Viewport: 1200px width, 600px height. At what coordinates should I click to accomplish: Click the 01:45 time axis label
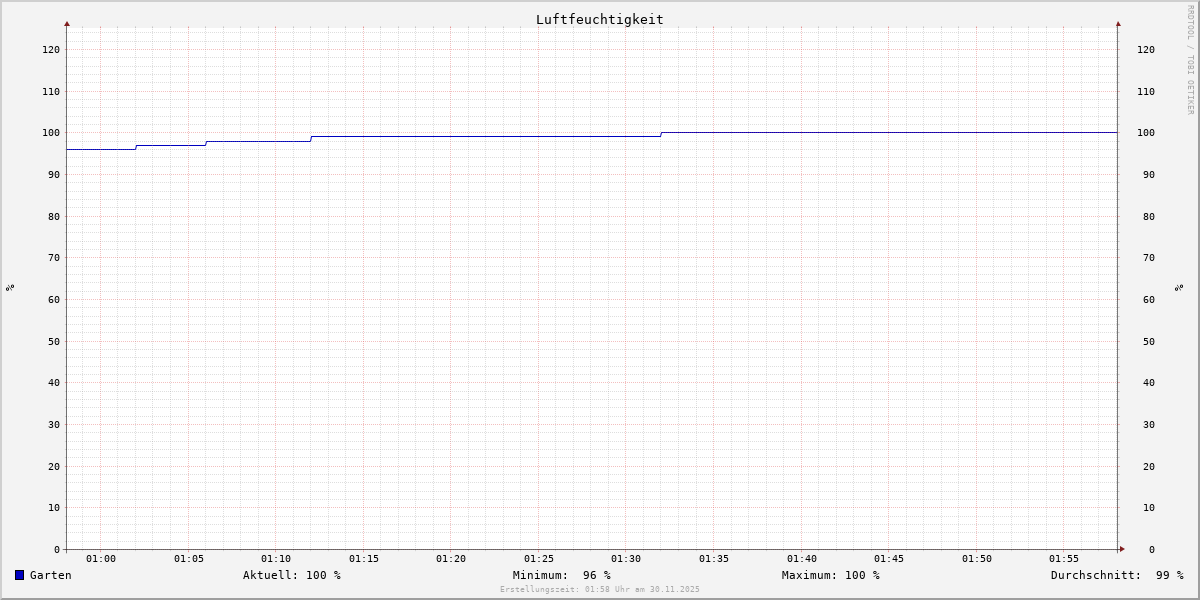click(x=889, y=559)
